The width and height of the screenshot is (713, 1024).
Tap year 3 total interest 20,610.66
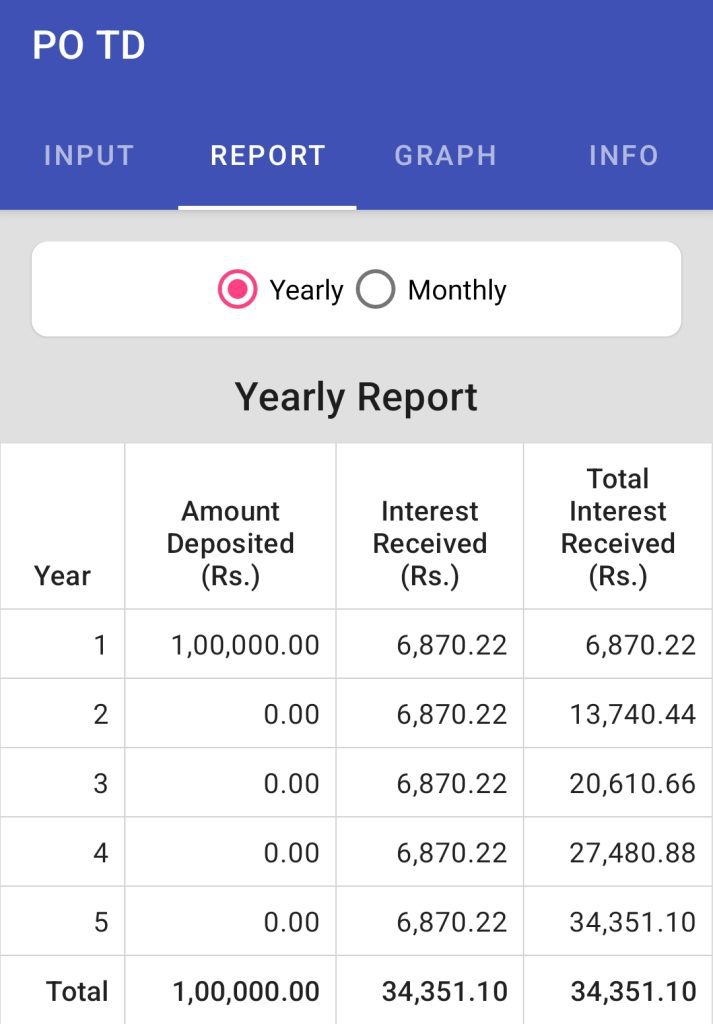[x=632, y=783]
